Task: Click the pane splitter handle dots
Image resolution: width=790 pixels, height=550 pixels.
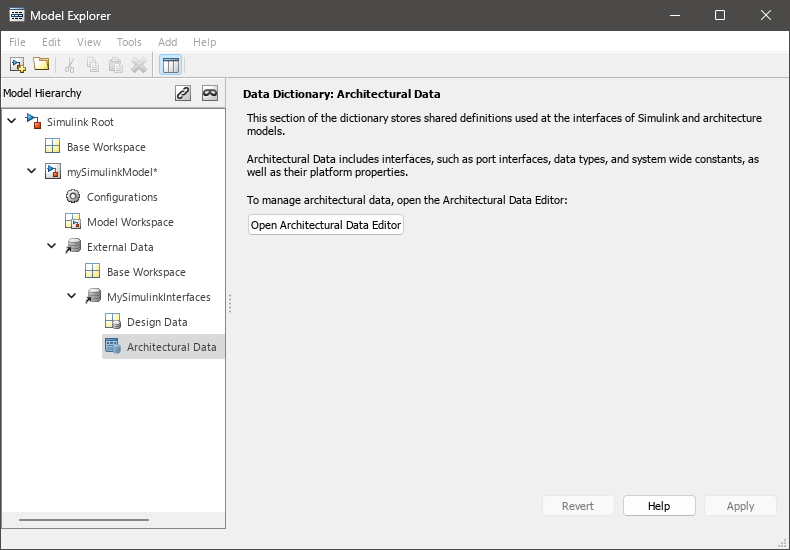Action: tap(230, 303)
